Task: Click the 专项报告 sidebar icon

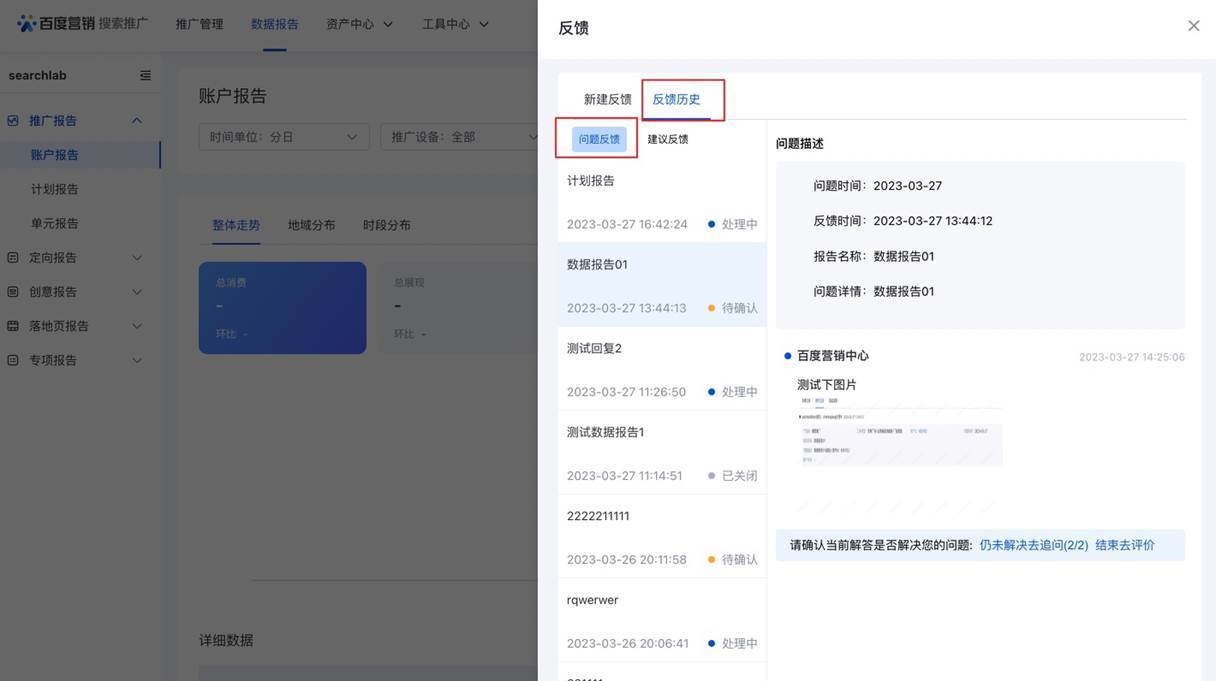Action: click(x=13, y=360)
